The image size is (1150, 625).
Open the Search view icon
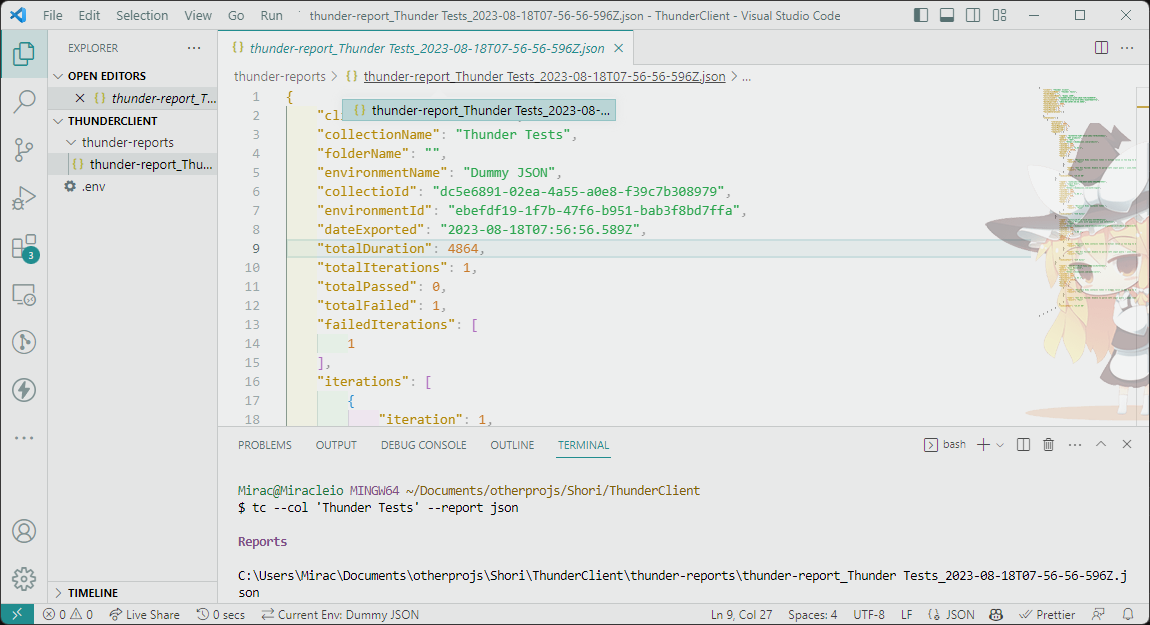[x=24, y=101]
